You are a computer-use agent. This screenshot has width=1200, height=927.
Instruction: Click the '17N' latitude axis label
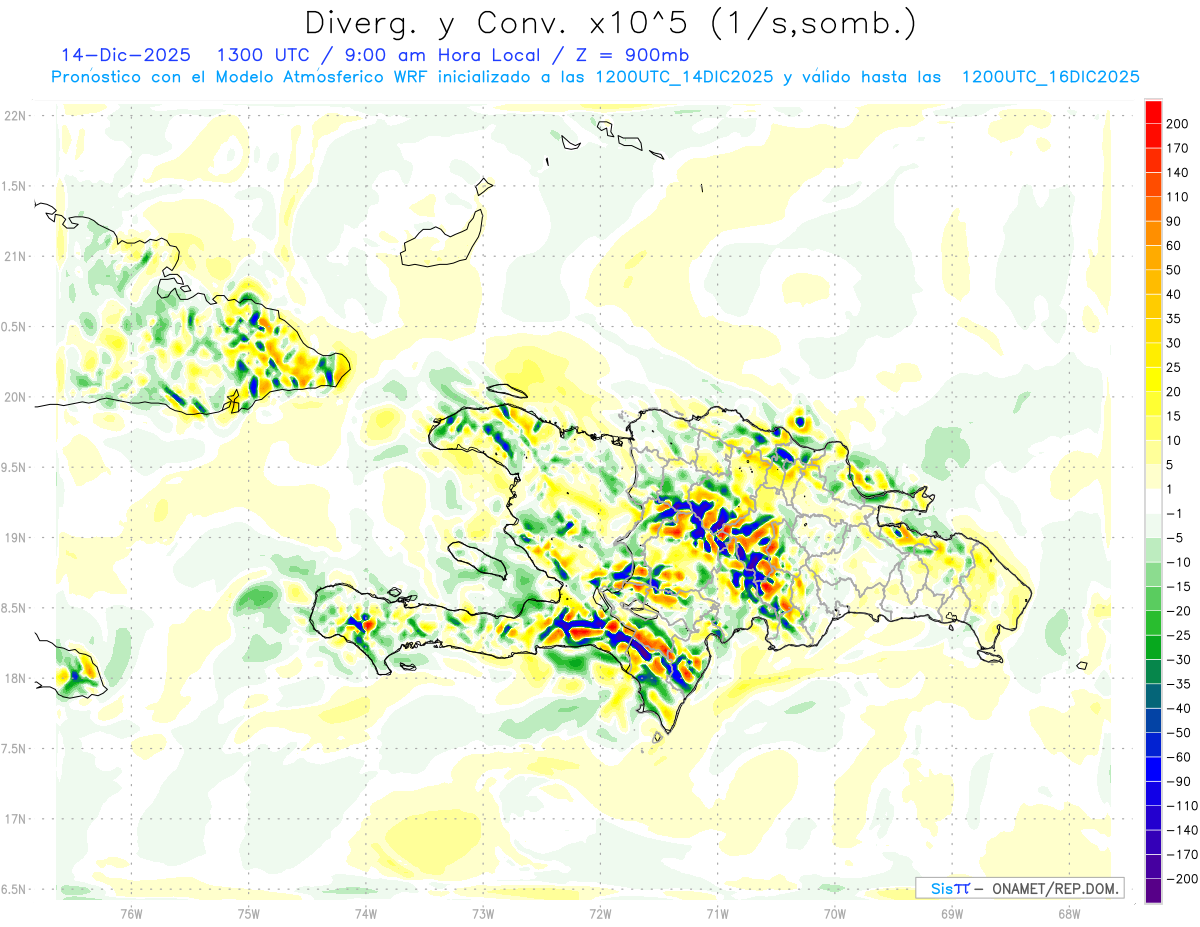[14, 819]
